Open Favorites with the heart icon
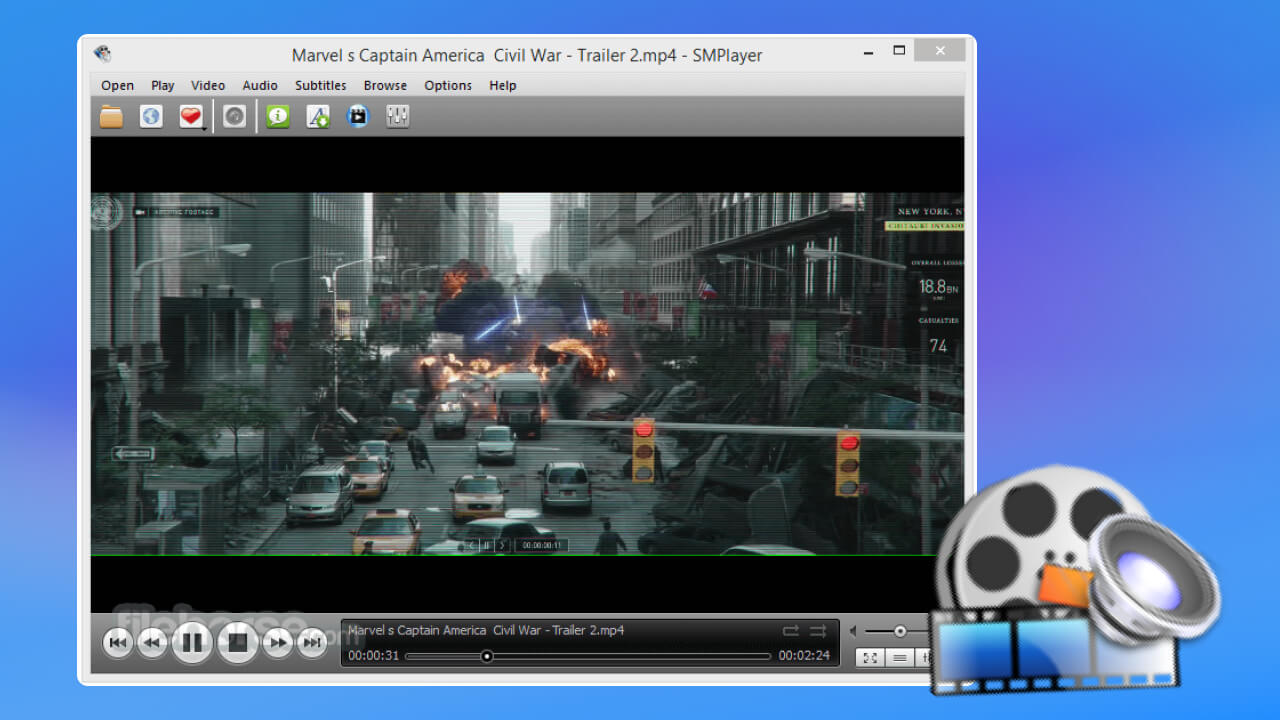This screenshot has height=720, width=1280. (190, 117)
